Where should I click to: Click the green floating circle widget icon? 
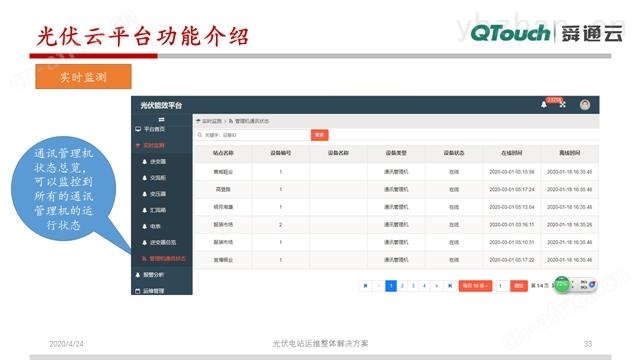(x=562, y=284)
